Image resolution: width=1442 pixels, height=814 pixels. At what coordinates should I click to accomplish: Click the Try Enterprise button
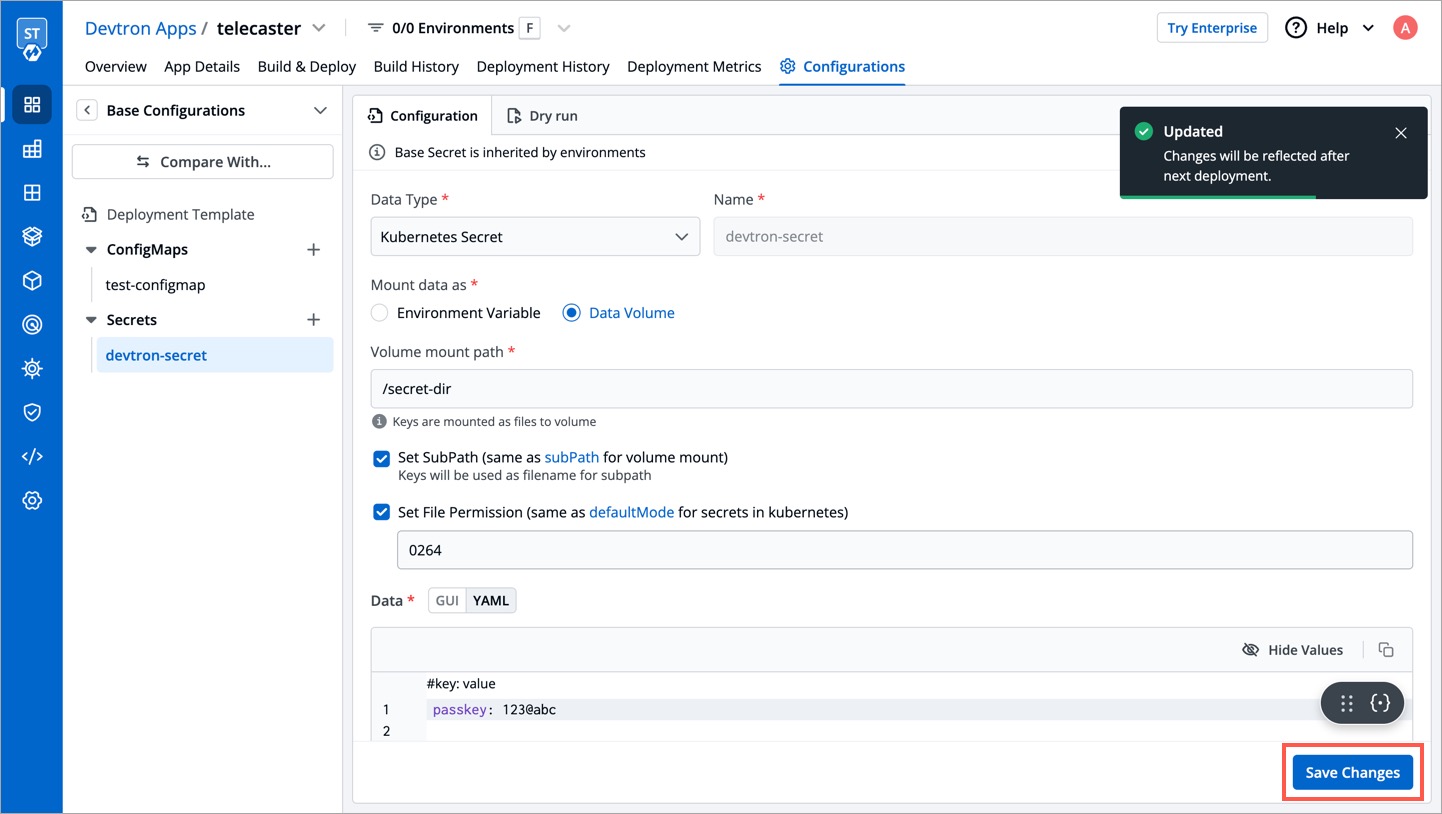pos(1211,27)
